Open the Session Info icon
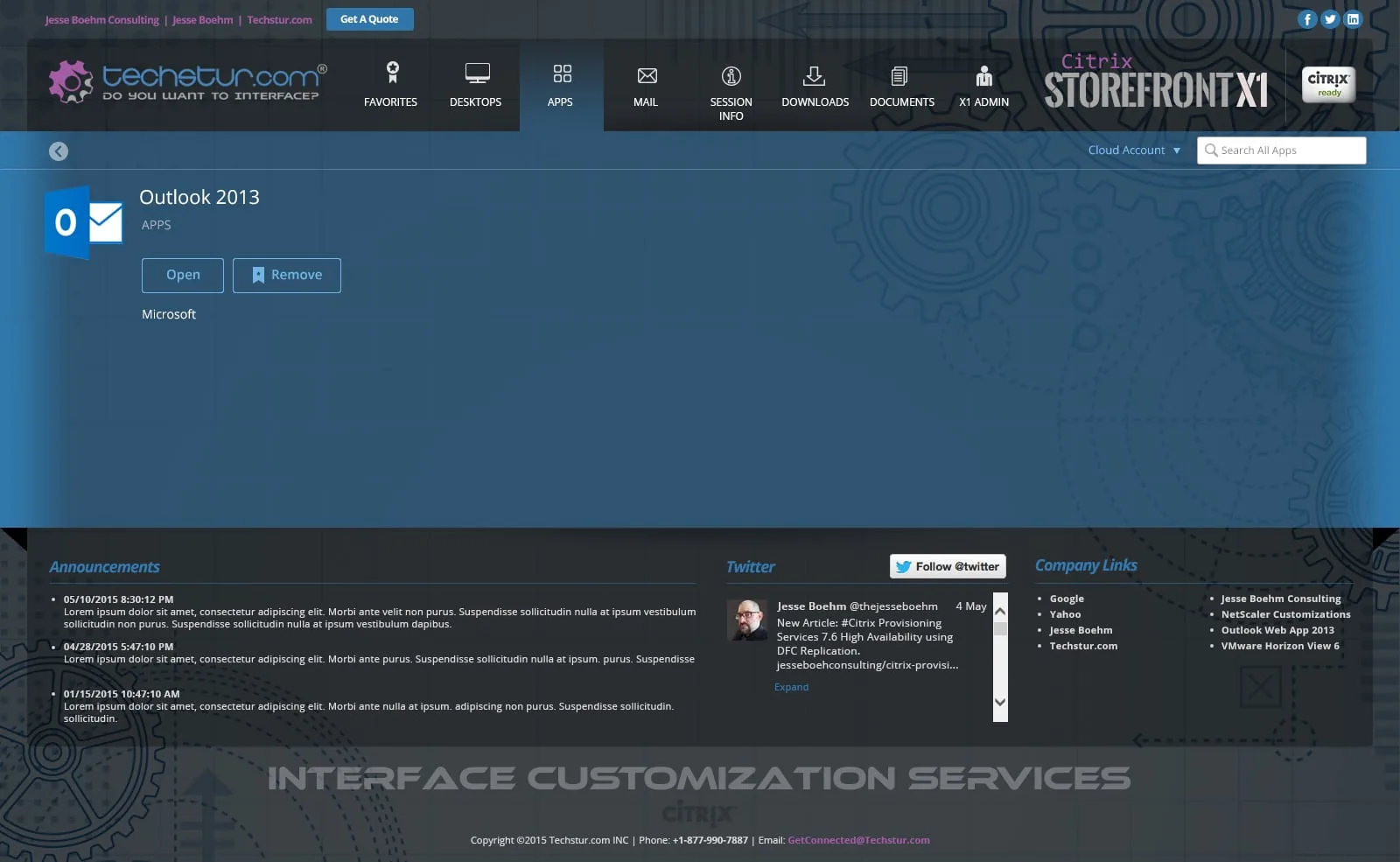 point(731,75)
